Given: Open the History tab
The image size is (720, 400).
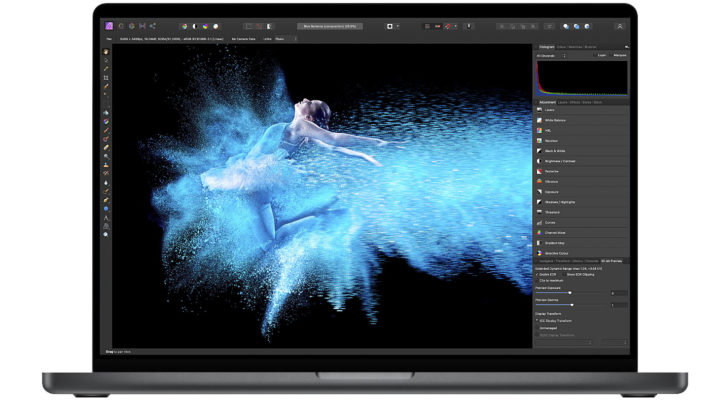Looking at the screenshot, I should tap(578, 261).
